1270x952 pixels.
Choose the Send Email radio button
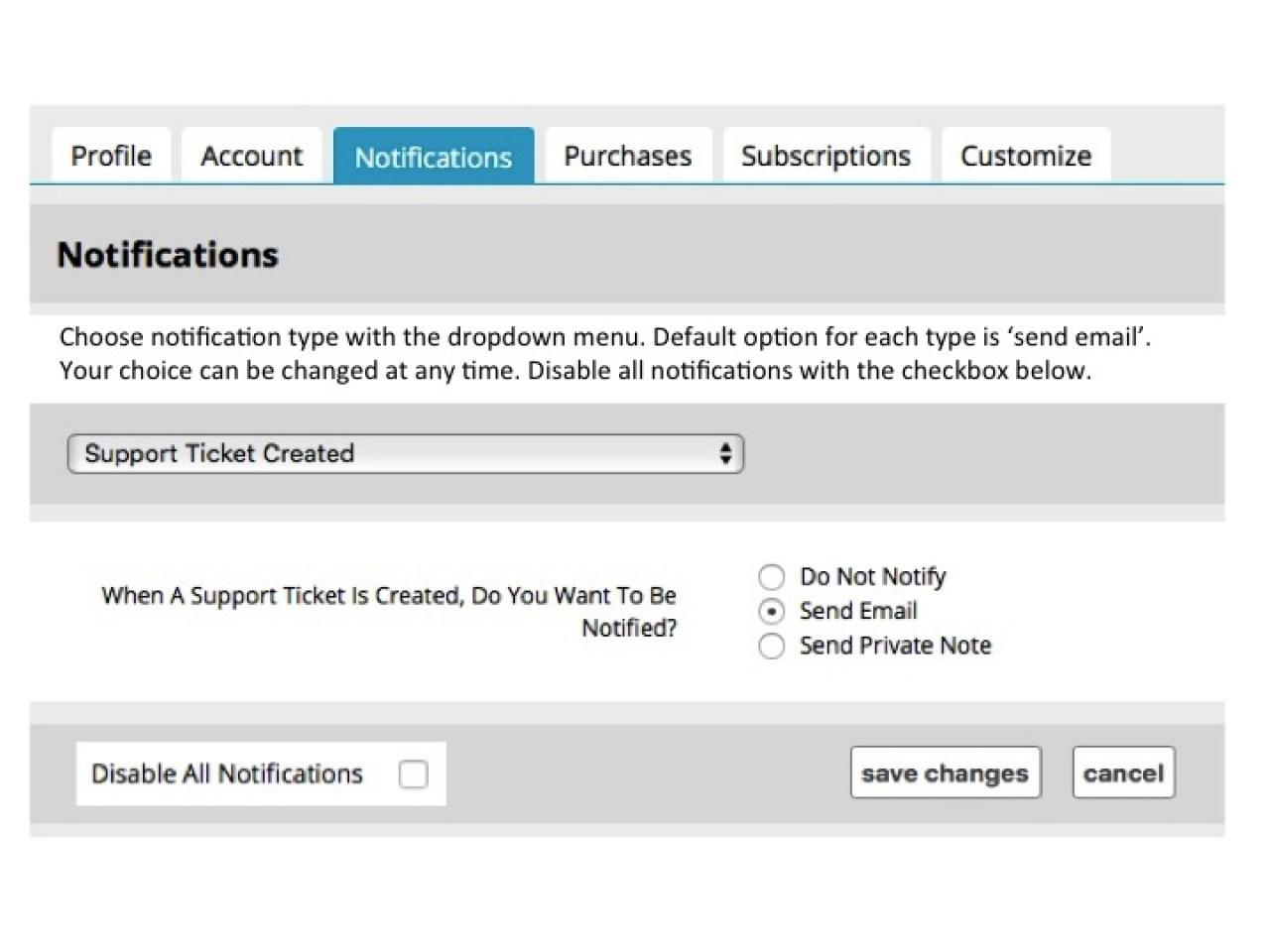tap(772, 611)
